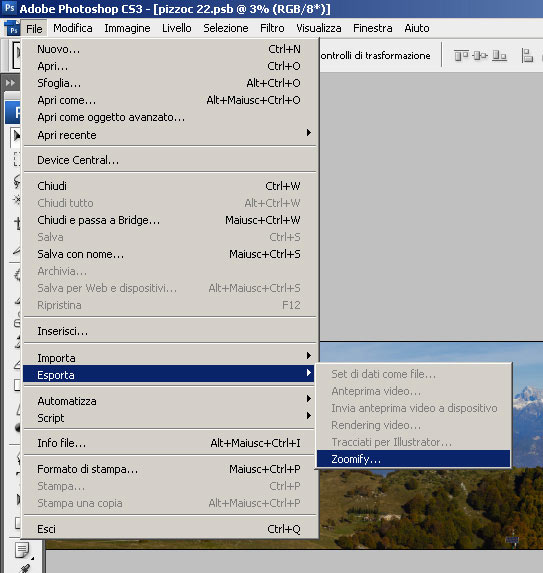Select the Notes tool in the toolbox
This screenshot has width=543, height=573.
coord(22,550)
